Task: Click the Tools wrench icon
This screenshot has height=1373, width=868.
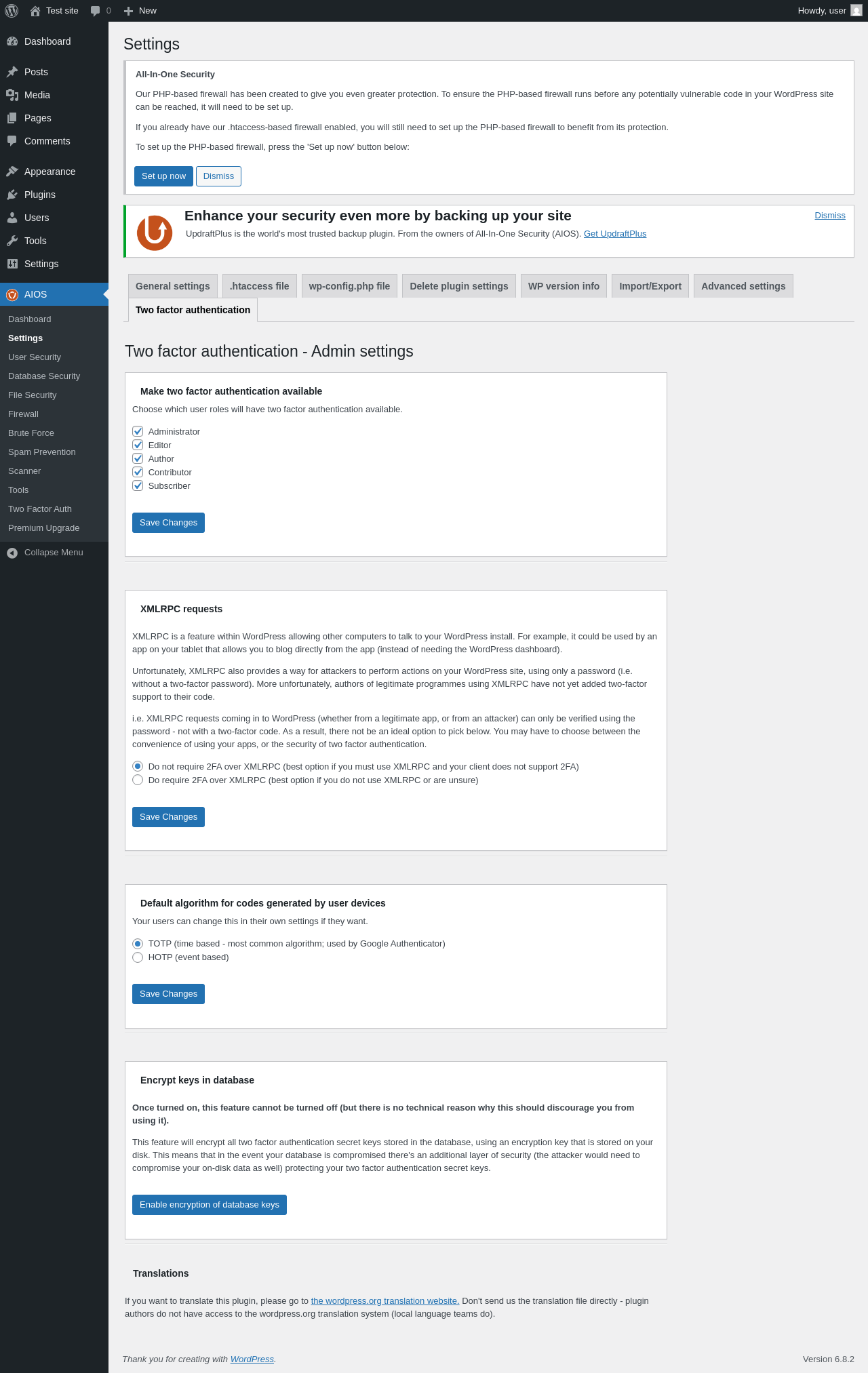Action: [12, 241]
